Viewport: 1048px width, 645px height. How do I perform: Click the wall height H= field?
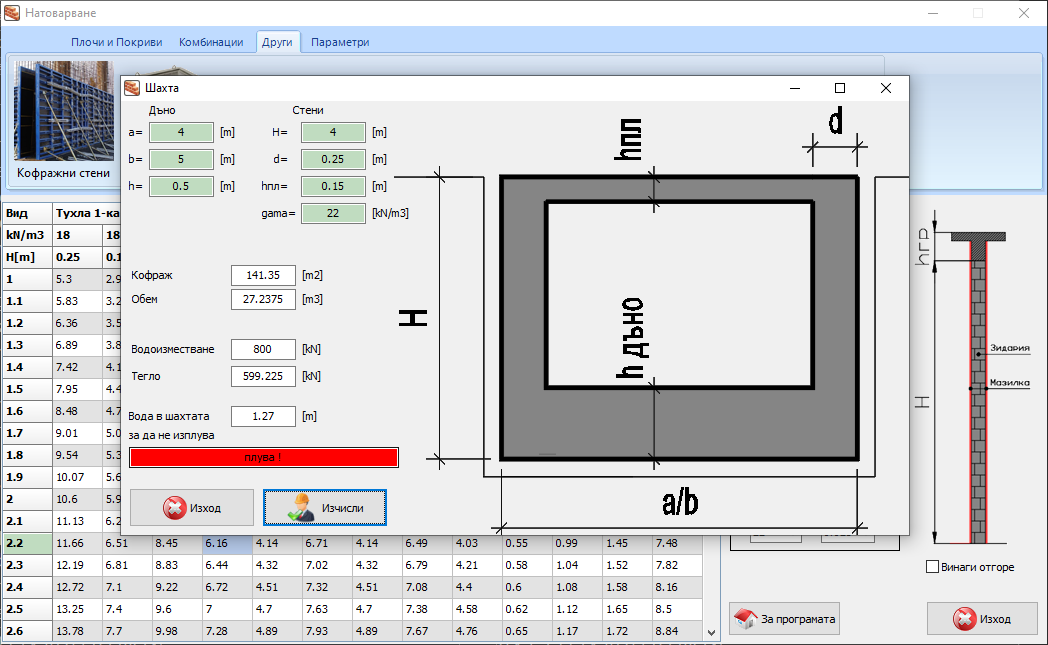coord(333,132)
